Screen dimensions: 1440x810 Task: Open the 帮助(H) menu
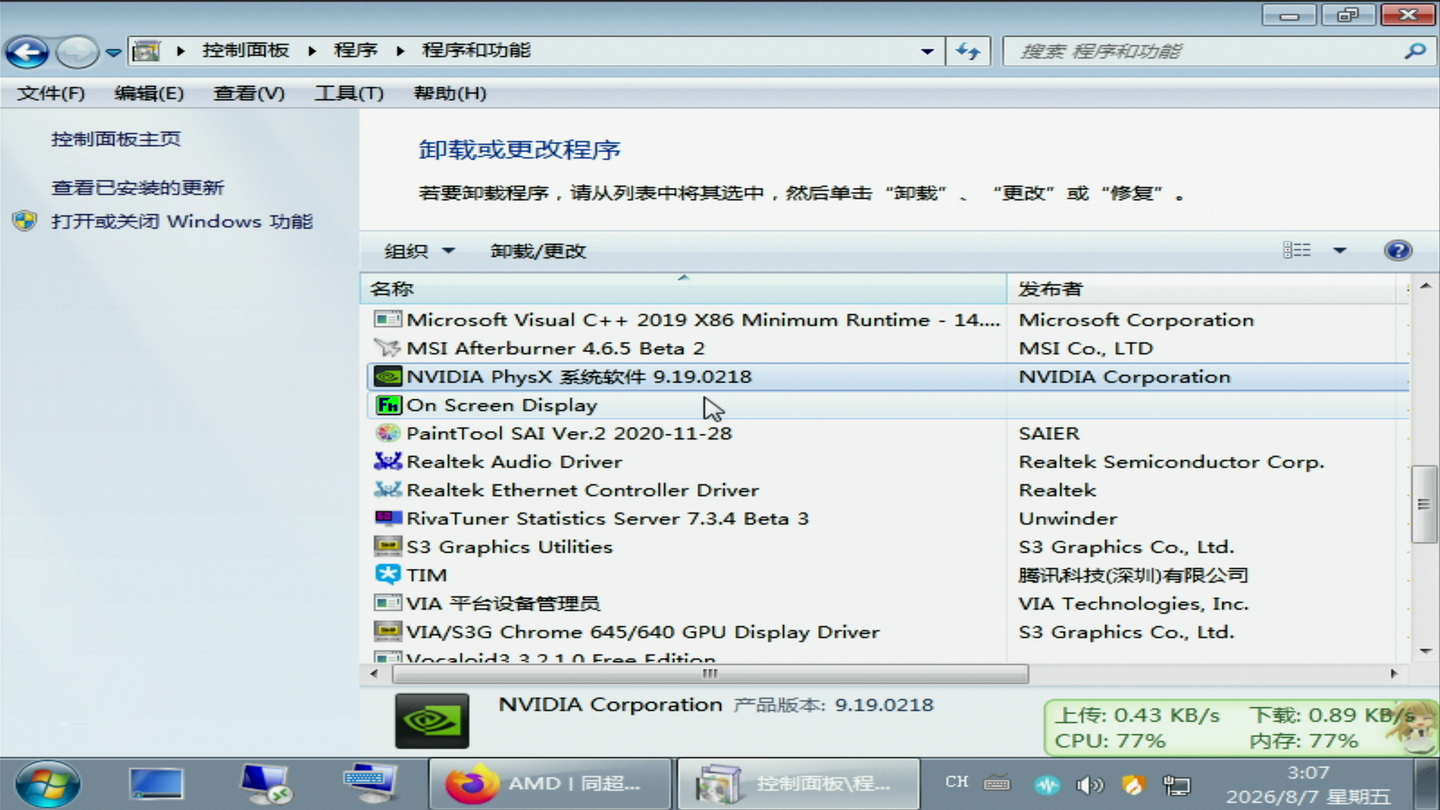[x=450, y=93]
